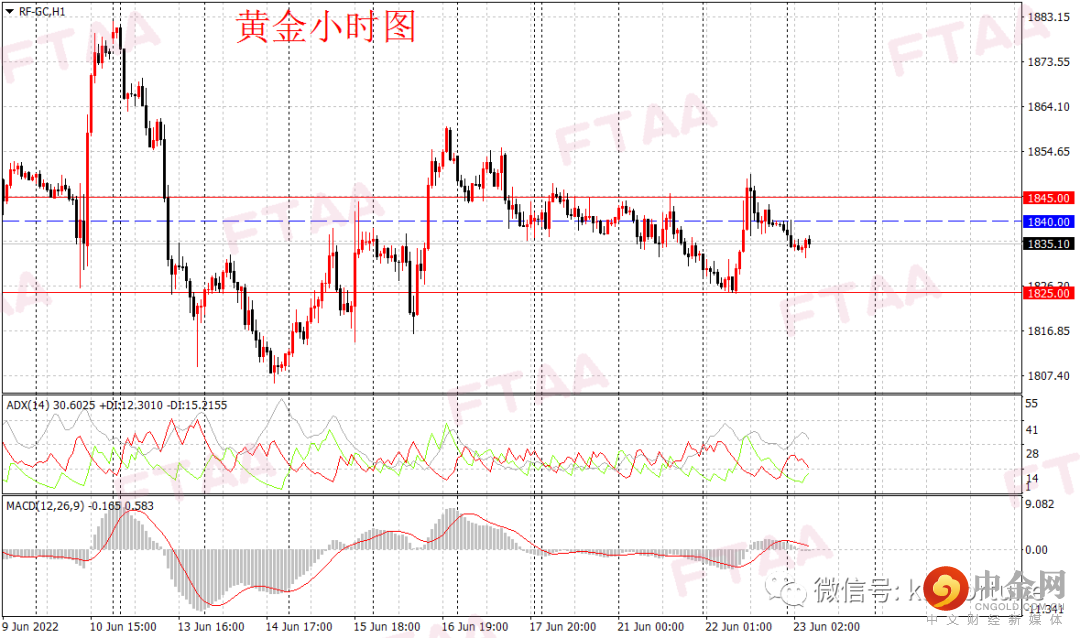Click the 1807.40 price scale value
The width and height of the screenshot is (1080, 638).
(x=1049, y=376)
